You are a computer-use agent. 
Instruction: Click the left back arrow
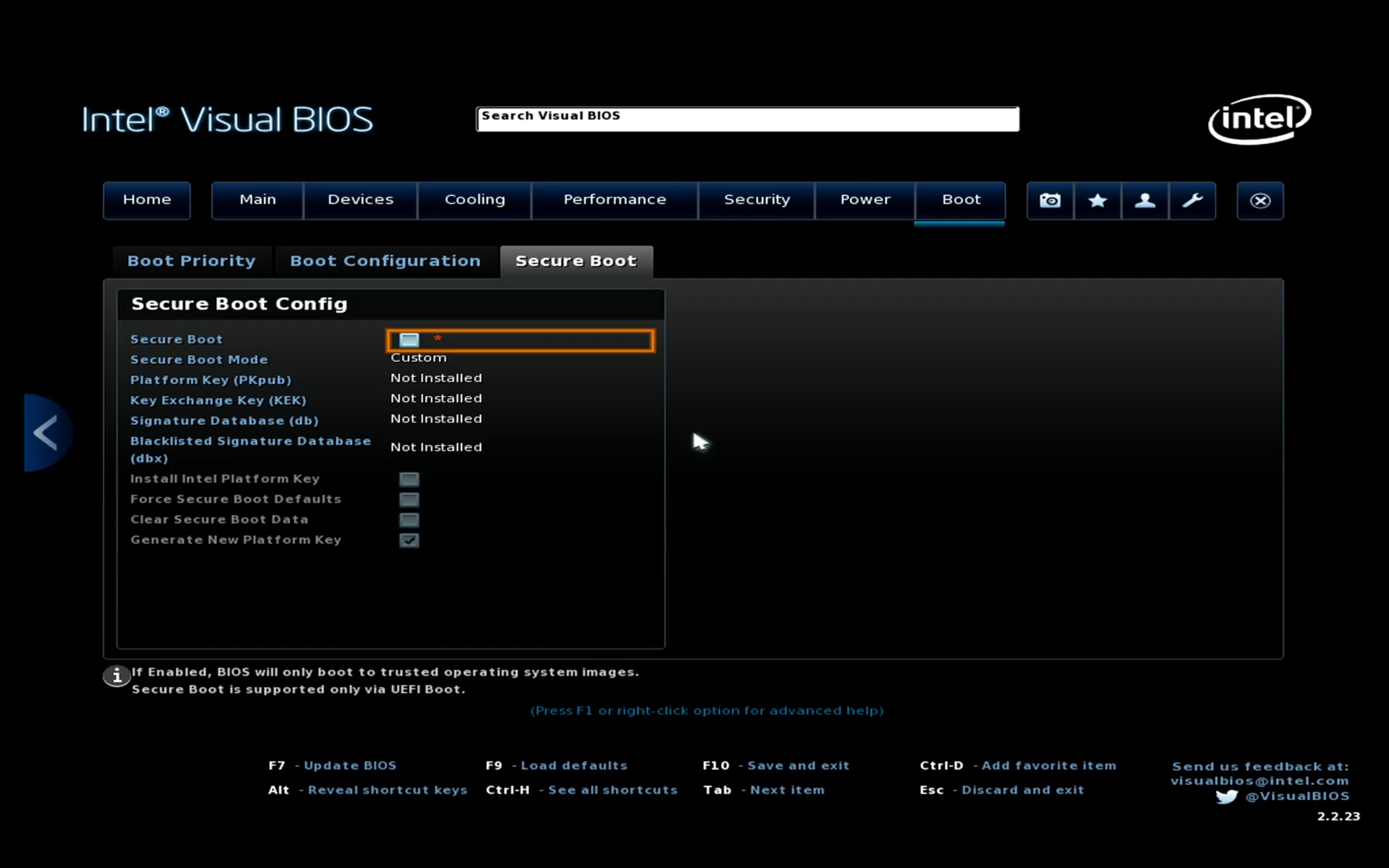pyautogui.click(x=46, y=432)
